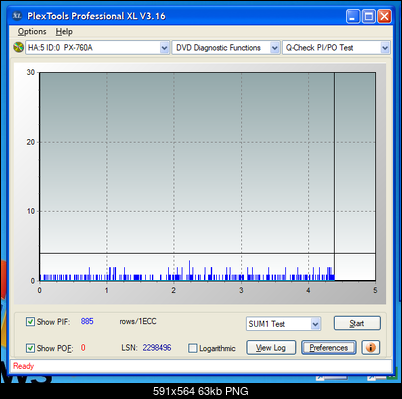The image size is (402, 399).
Task: Enable the Logarithmic checkbox
Action: [x=192, y=348]
